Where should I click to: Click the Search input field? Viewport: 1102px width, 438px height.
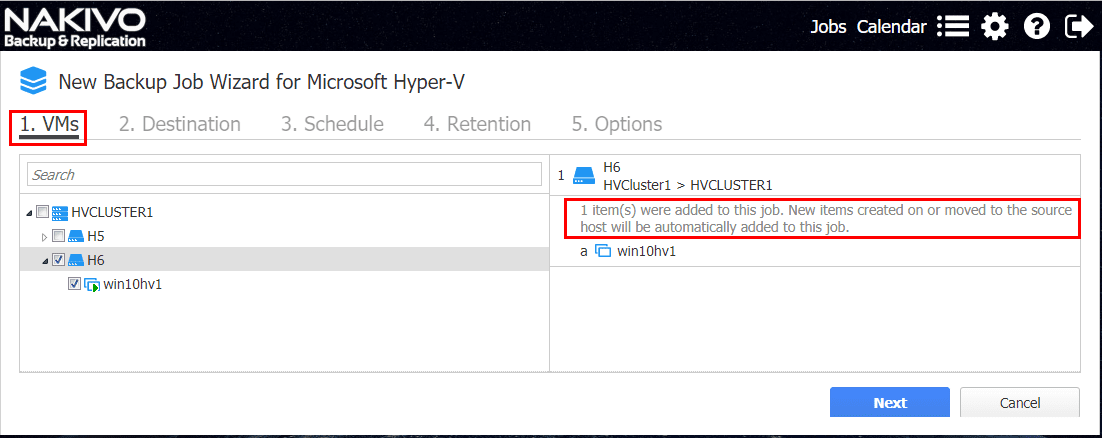click(x=284, y=175)
